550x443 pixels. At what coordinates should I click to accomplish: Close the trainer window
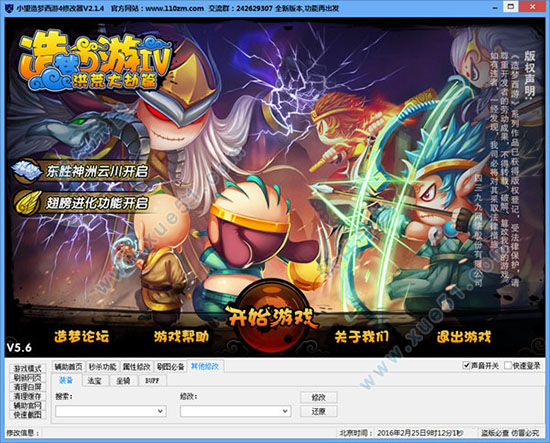(x=532, y=7)
